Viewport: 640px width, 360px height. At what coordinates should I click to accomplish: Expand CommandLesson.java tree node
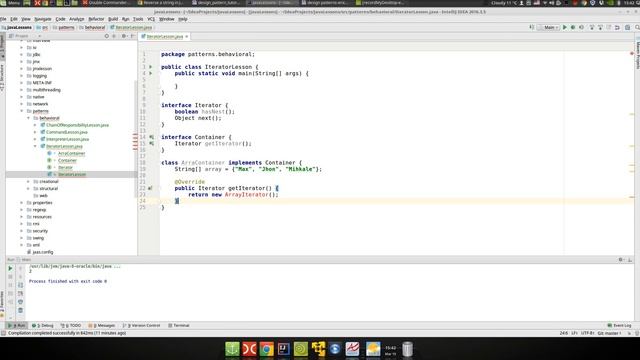[35, 132]
